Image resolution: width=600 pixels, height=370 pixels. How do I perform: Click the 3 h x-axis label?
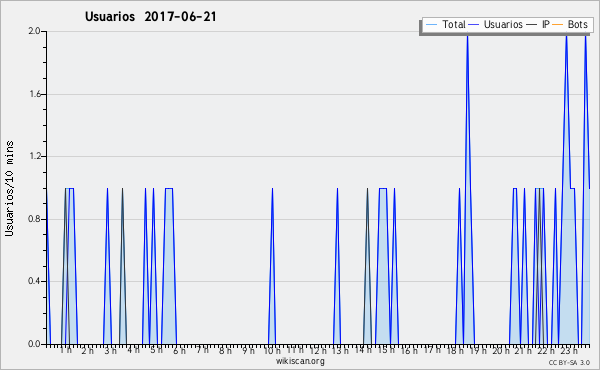[x=111, y=350]
